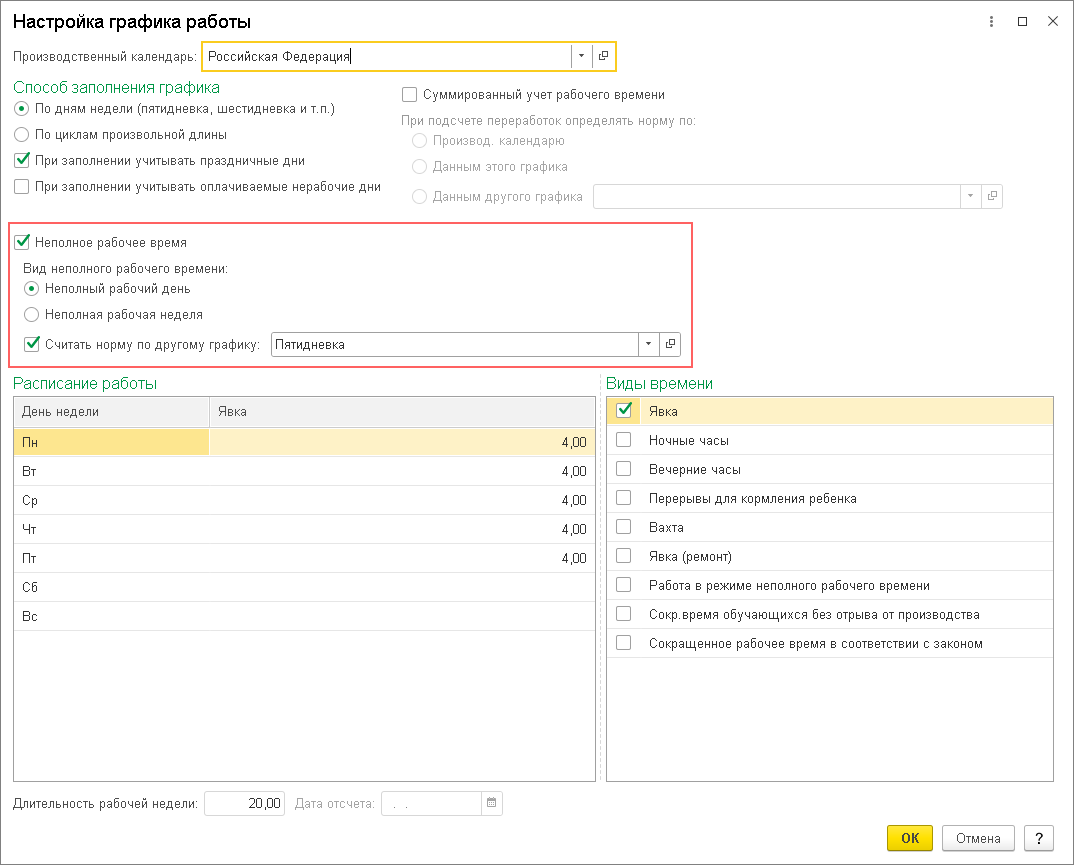
Task: Choose По циклам произвольной длины option
Action: [x=22, y=134]
